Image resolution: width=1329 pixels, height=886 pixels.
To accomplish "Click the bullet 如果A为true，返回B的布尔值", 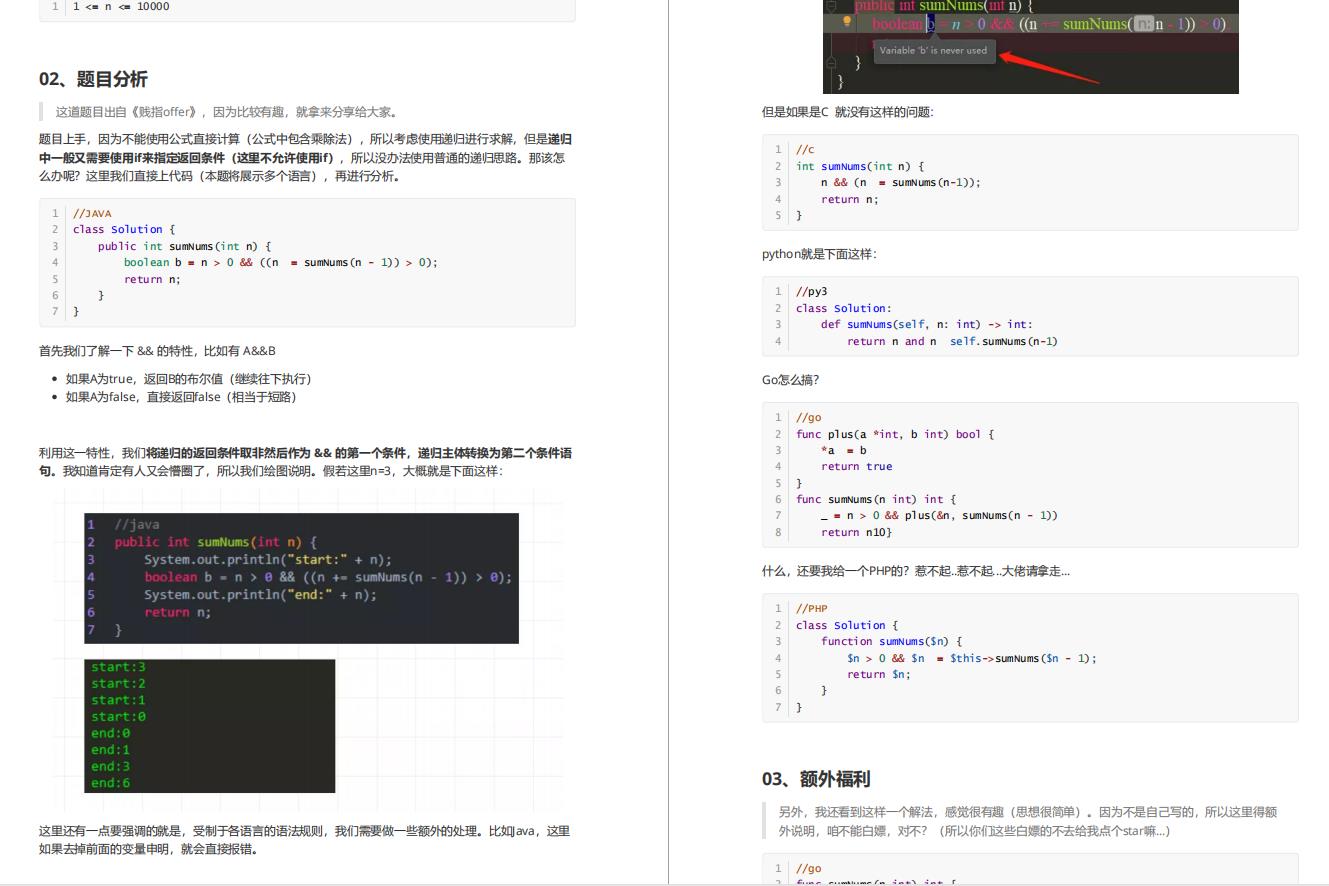I will 188,379.
